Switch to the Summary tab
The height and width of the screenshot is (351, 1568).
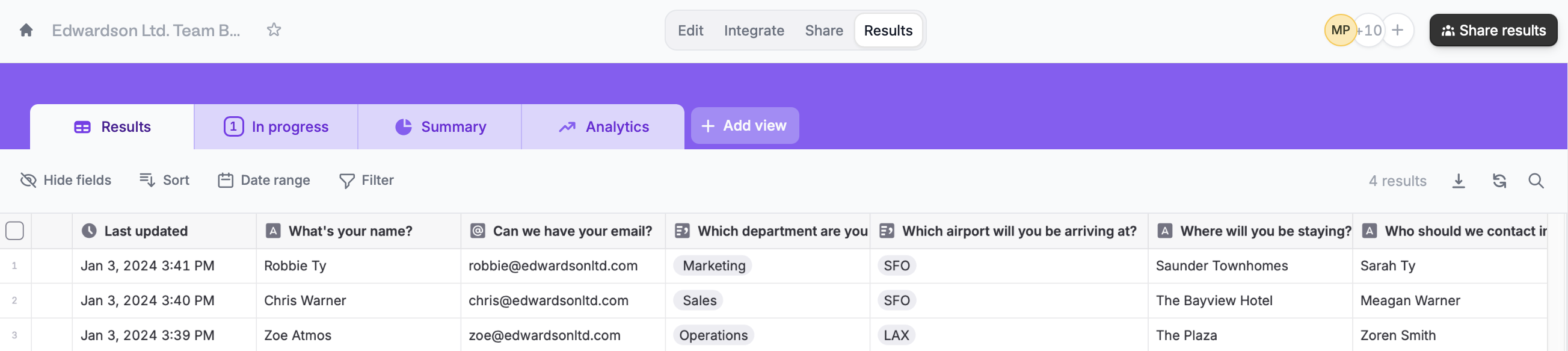[x=440, y=127]
